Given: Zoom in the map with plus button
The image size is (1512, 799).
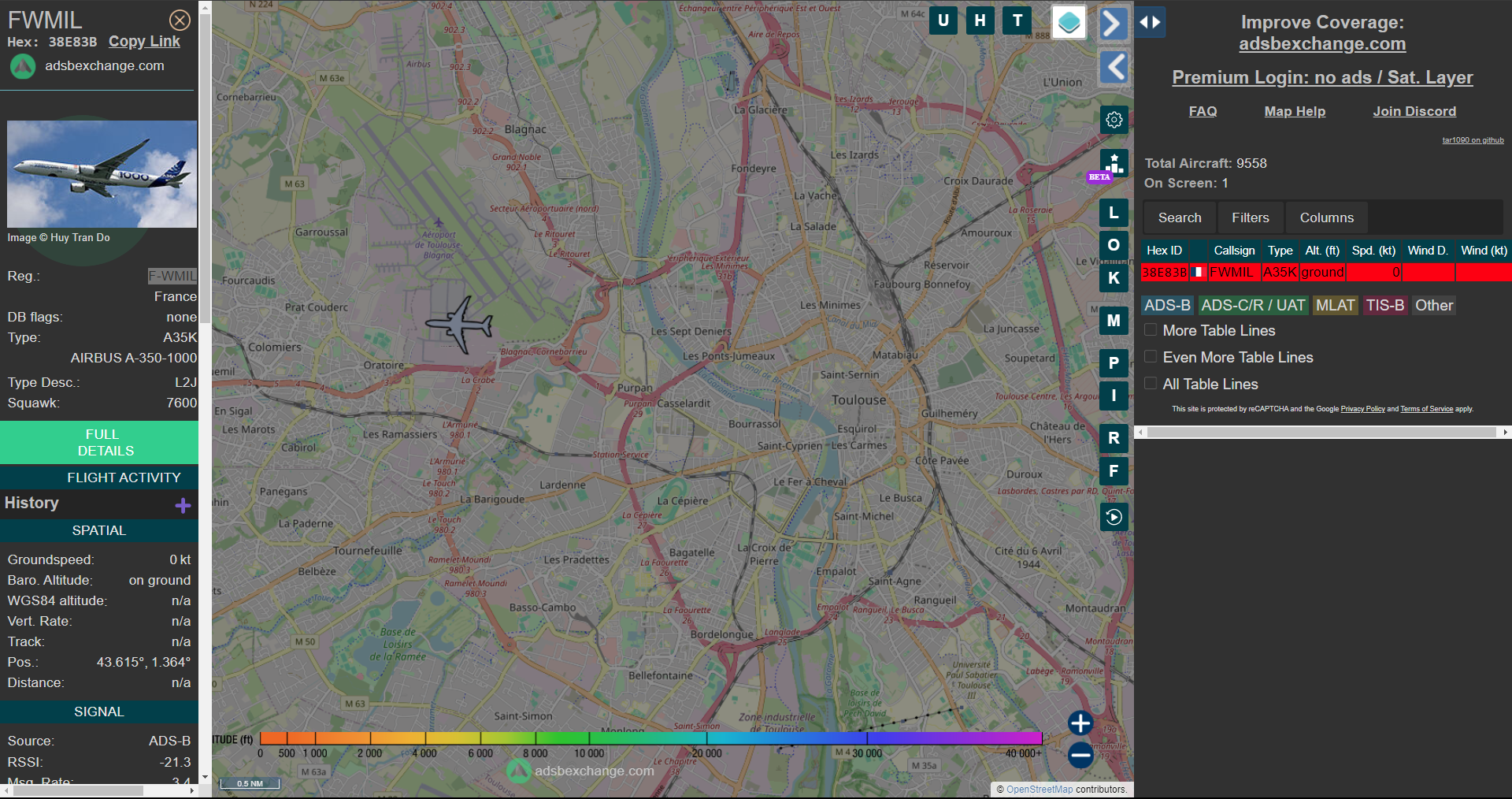Looking at the screenshot, I should click(x=1080, y=723).
